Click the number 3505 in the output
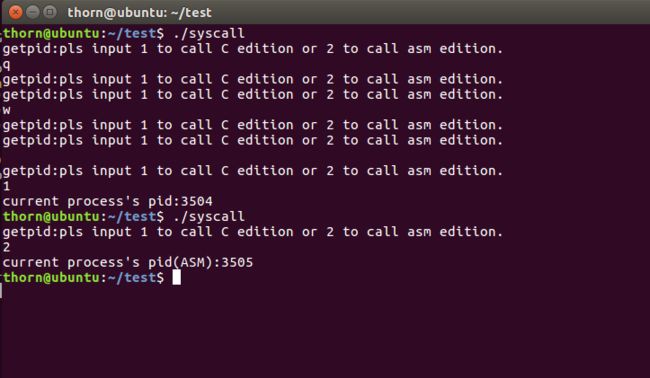650x378 pixels. point(237,262)
